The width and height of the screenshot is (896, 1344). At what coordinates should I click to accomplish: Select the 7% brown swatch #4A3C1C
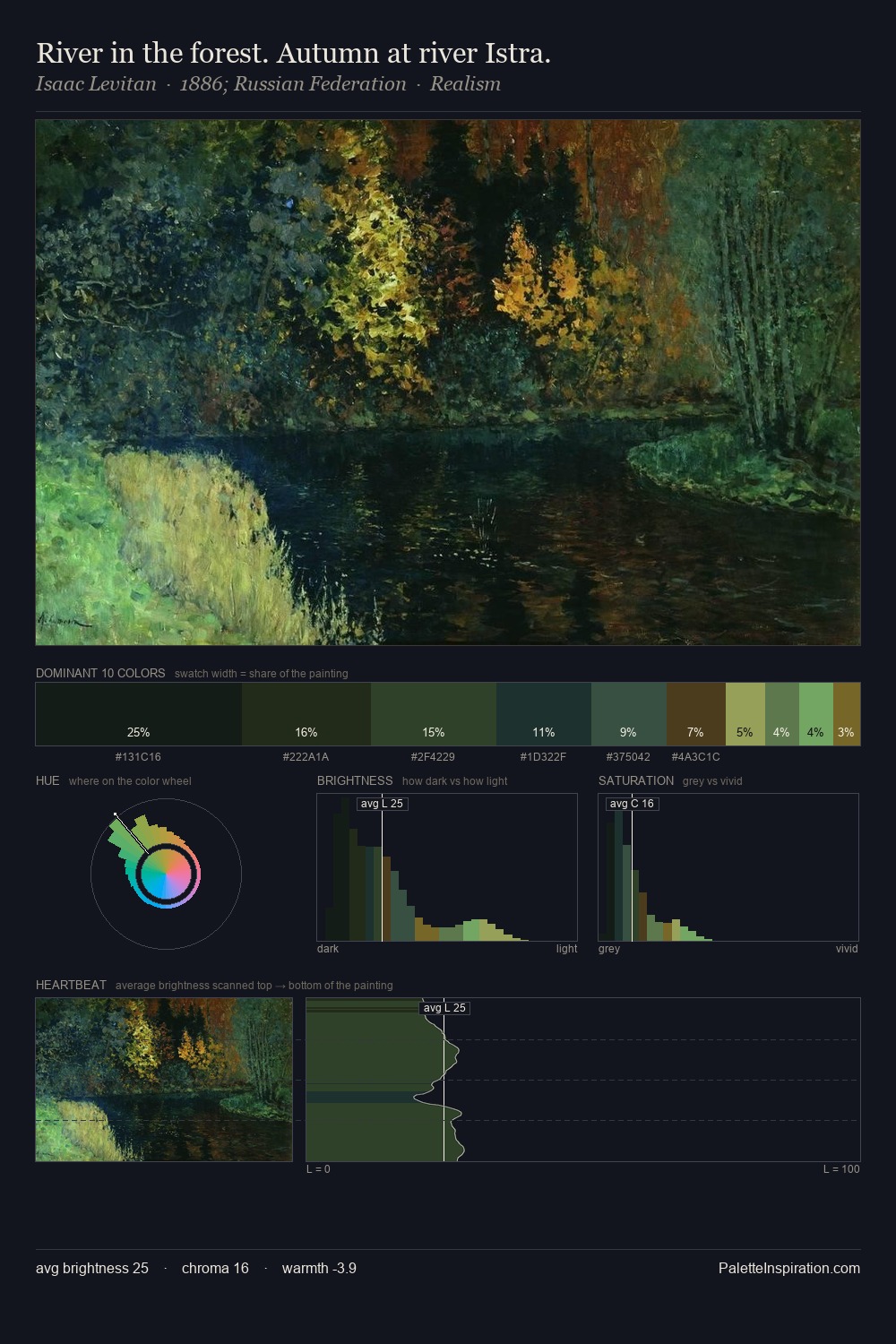[x=696, y=714]
